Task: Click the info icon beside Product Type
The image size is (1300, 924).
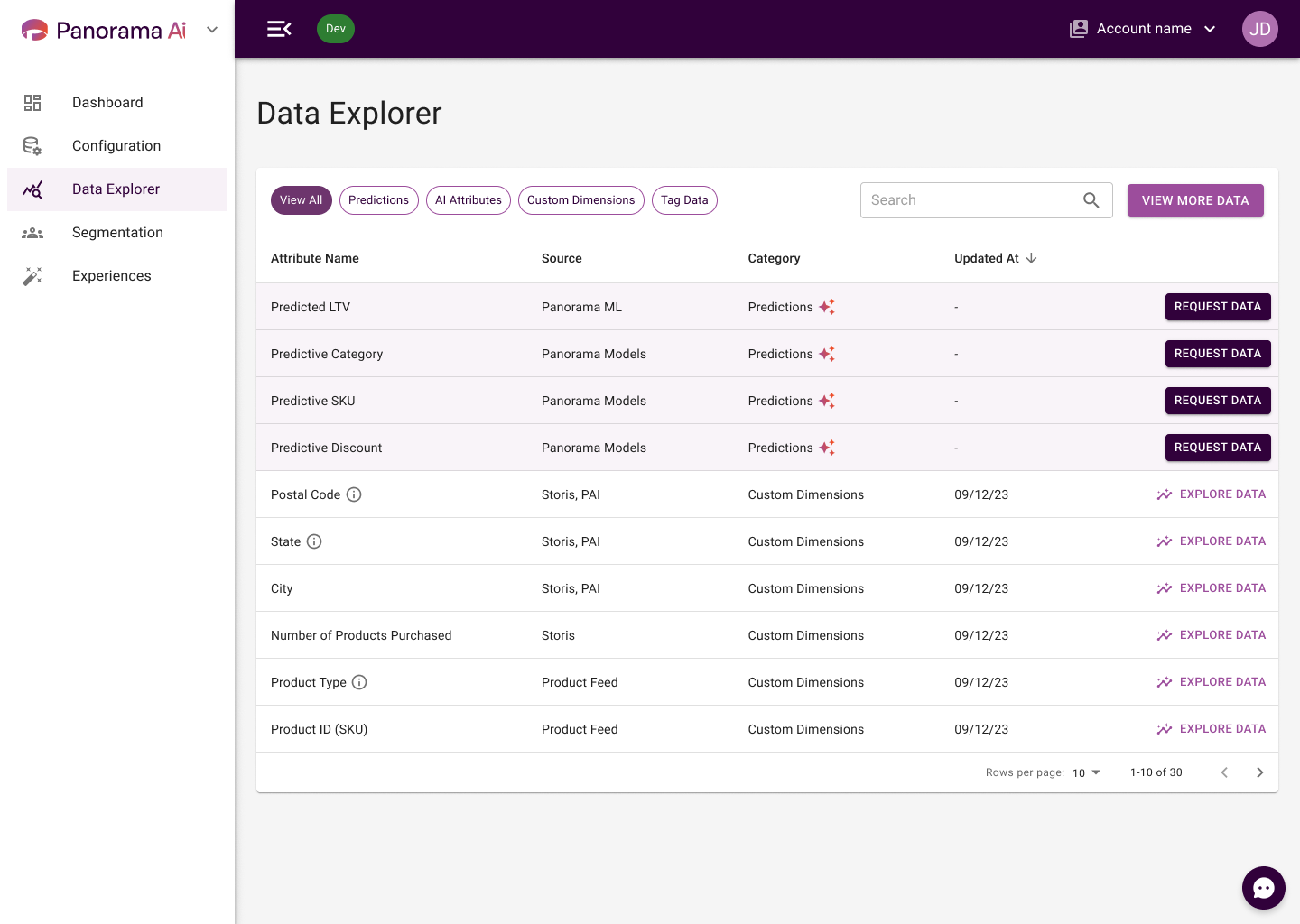Action: point(359,682)
